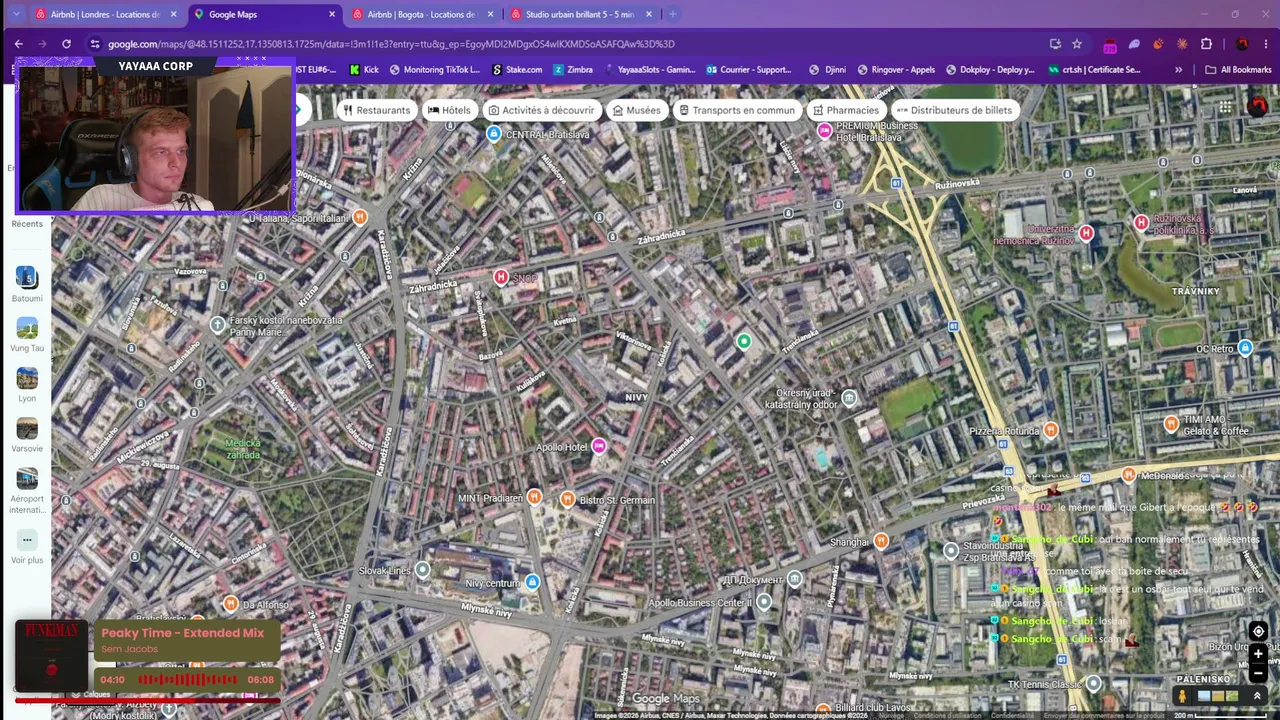Open recent place Varsovie

pos(27,434)
